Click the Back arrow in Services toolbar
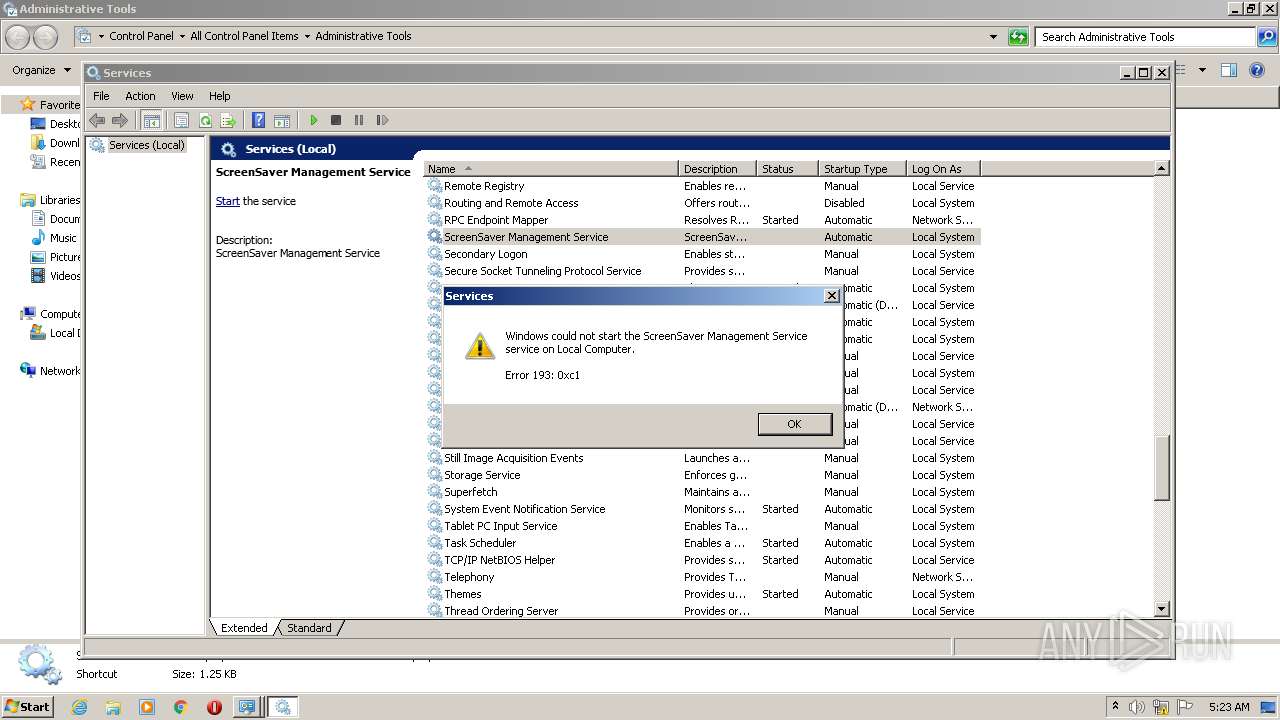1280x720 pixels. tap(97, 120)
